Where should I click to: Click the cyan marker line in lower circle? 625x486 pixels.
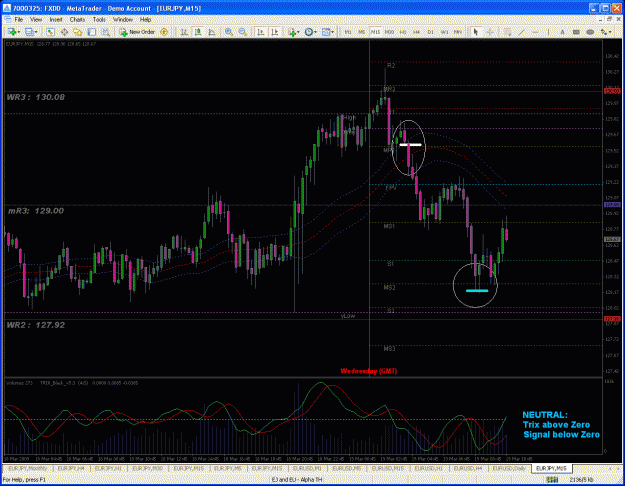click(477, 291)
